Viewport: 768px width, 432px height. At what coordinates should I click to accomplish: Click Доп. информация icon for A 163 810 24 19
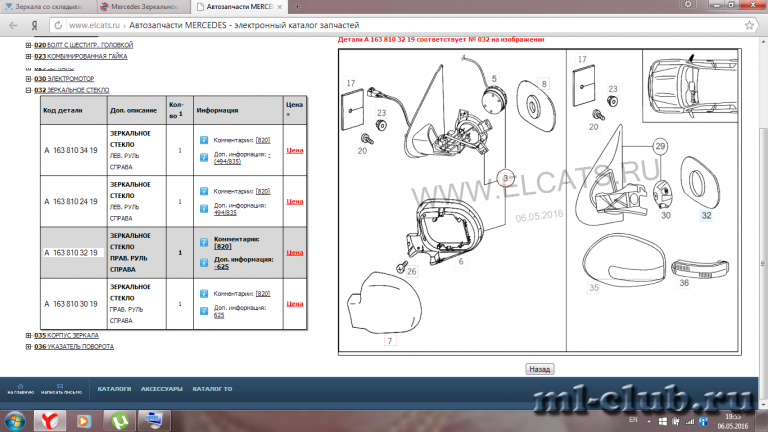[204, 209]
